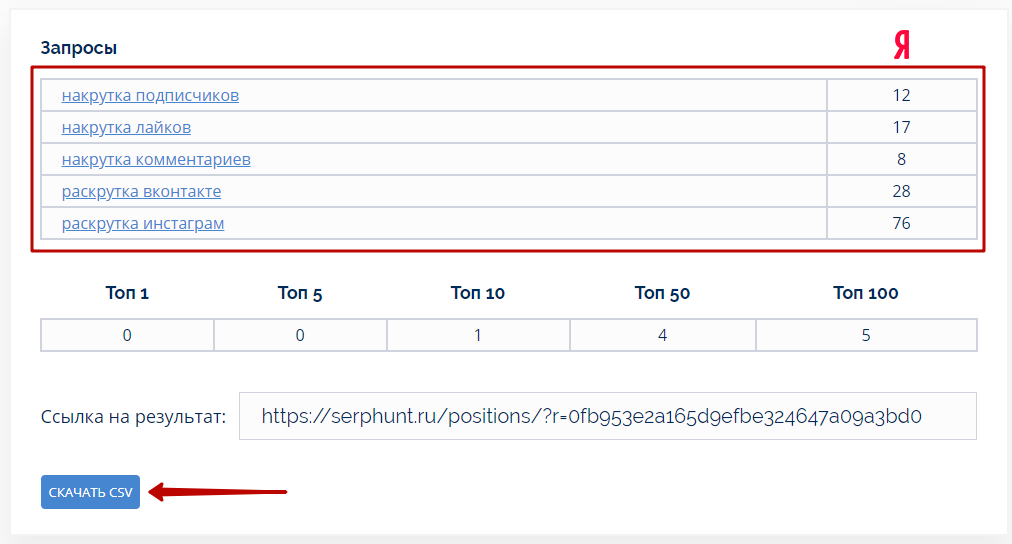Click the Топ 50 column header
The width and height of the screenshot is (1012, 544).
[662, 293]
